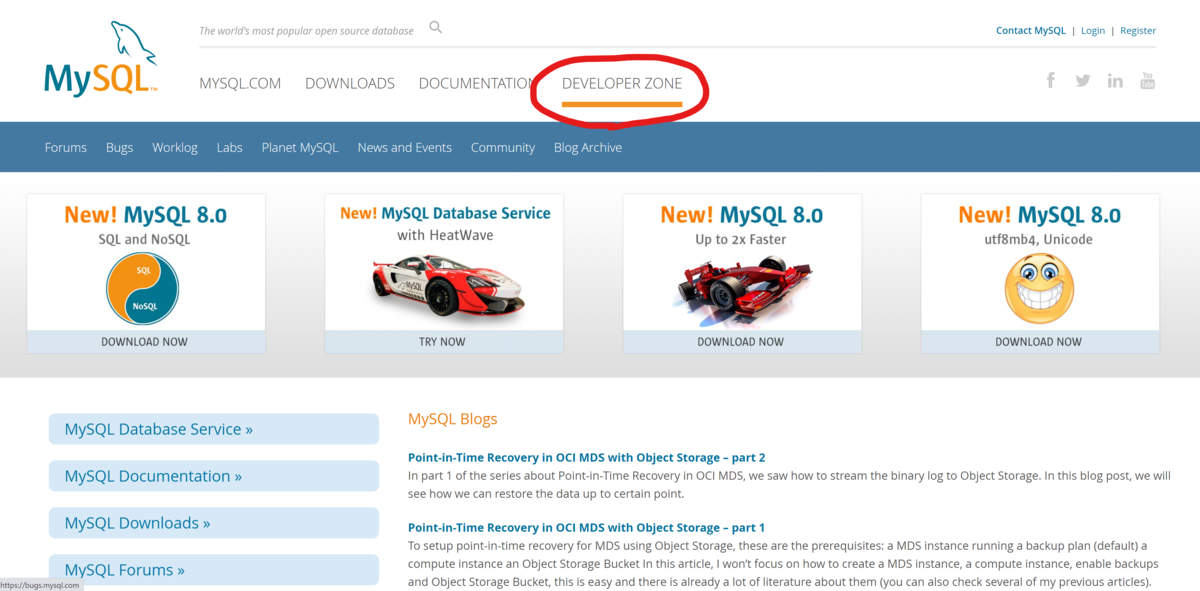Click DOWNLOAD NOW under utf8mb4, Unicode
The height and width of the screenshot is (591, 1200).
tap(1040, 341)
